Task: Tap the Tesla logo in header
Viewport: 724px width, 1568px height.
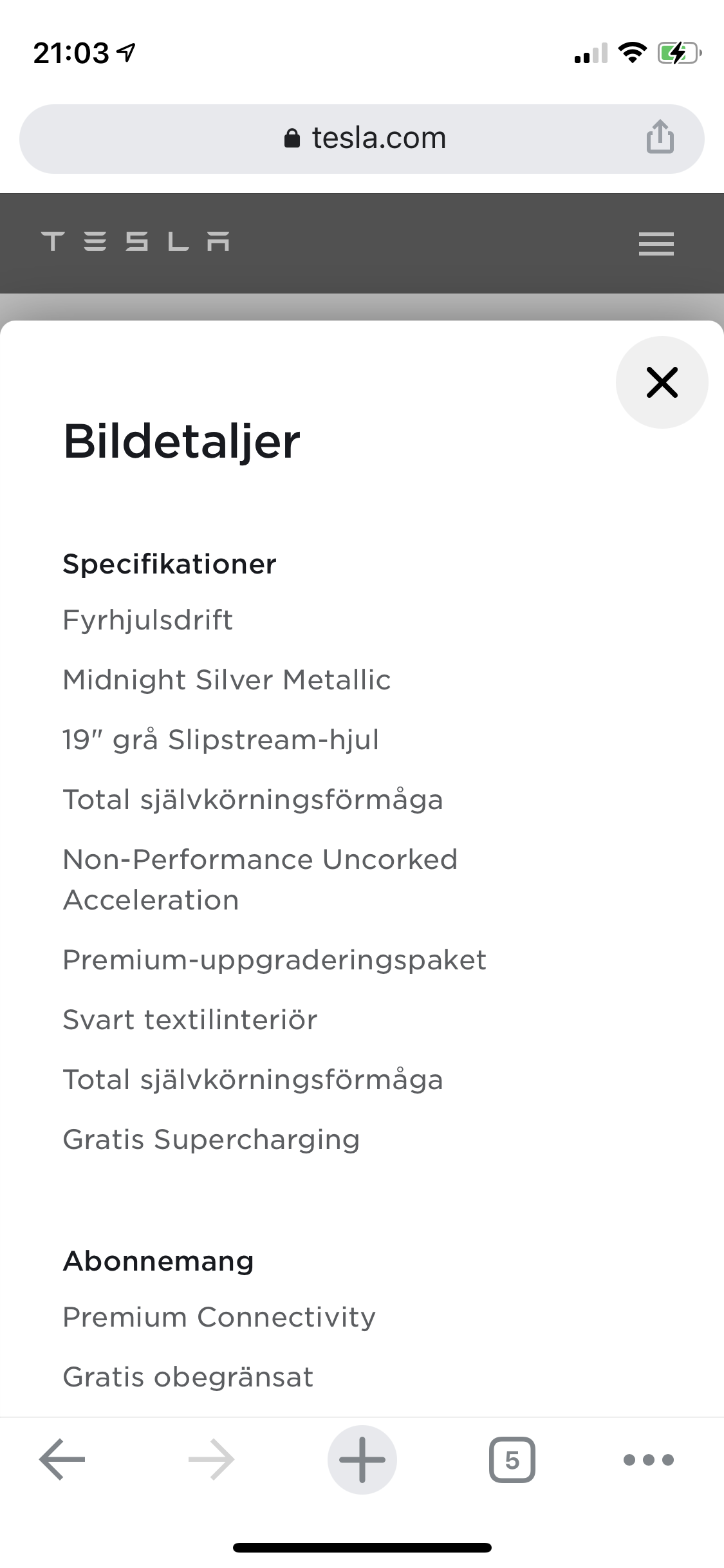Action: pyautogui.click(x=135, y=242)
